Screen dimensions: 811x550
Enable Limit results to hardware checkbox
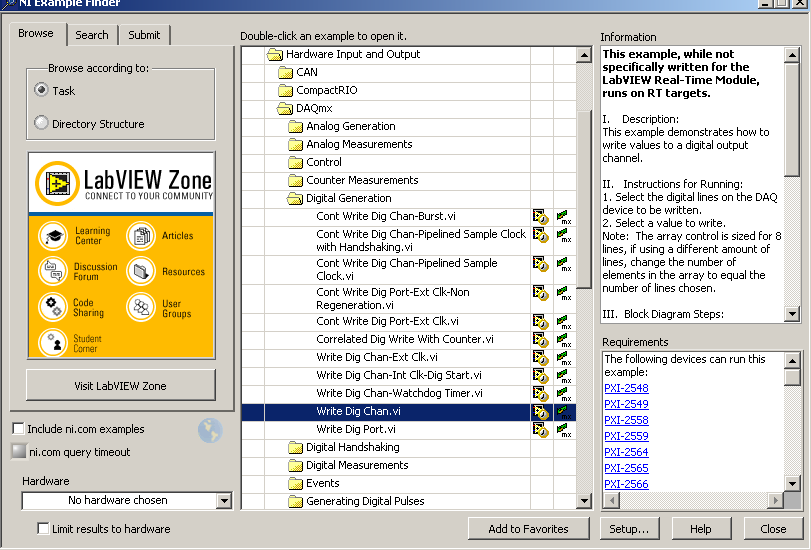pyautogui.click(x=43, y=528)
